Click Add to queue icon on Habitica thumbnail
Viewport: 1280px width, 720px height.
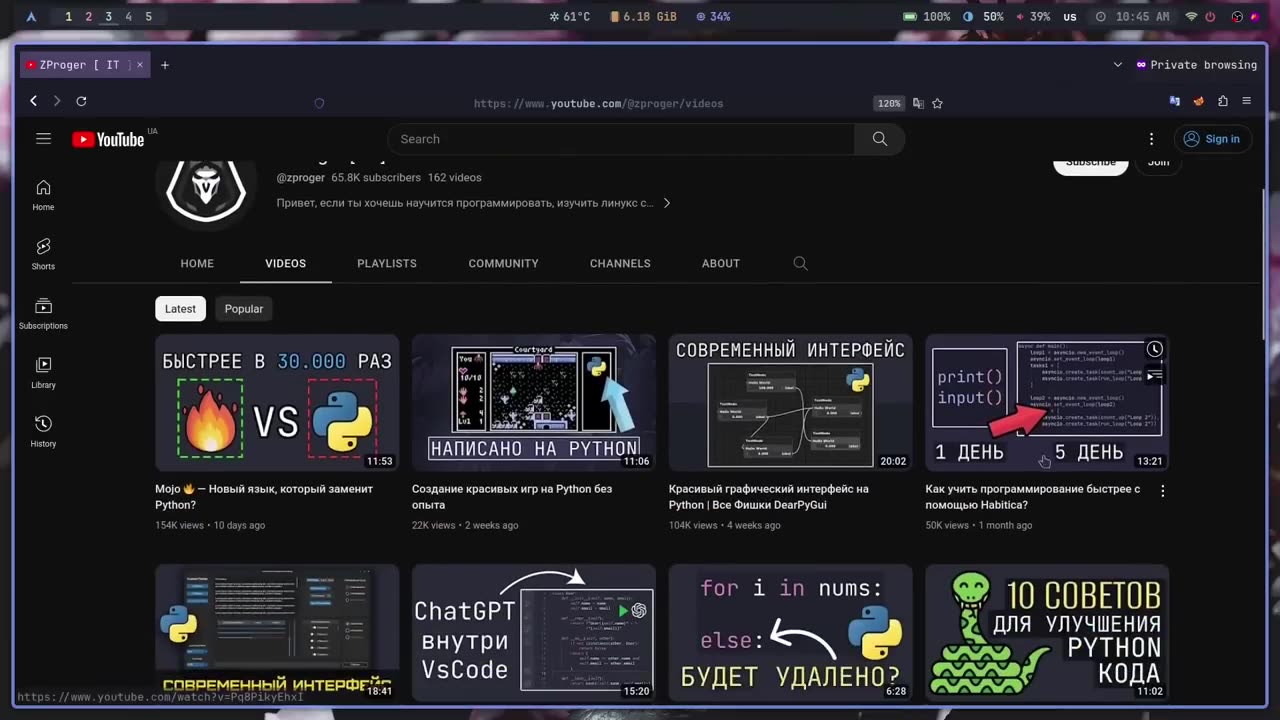click(1154, 376)
